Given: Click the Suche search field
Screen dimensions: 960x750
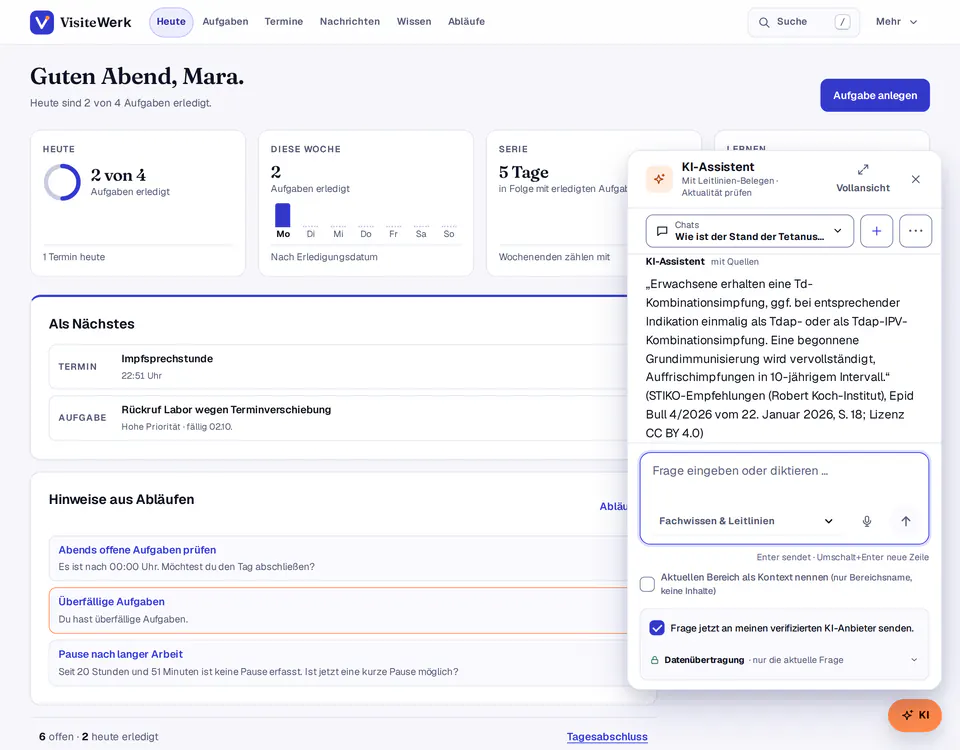Looking at the screenshot, I should [803, 22].
